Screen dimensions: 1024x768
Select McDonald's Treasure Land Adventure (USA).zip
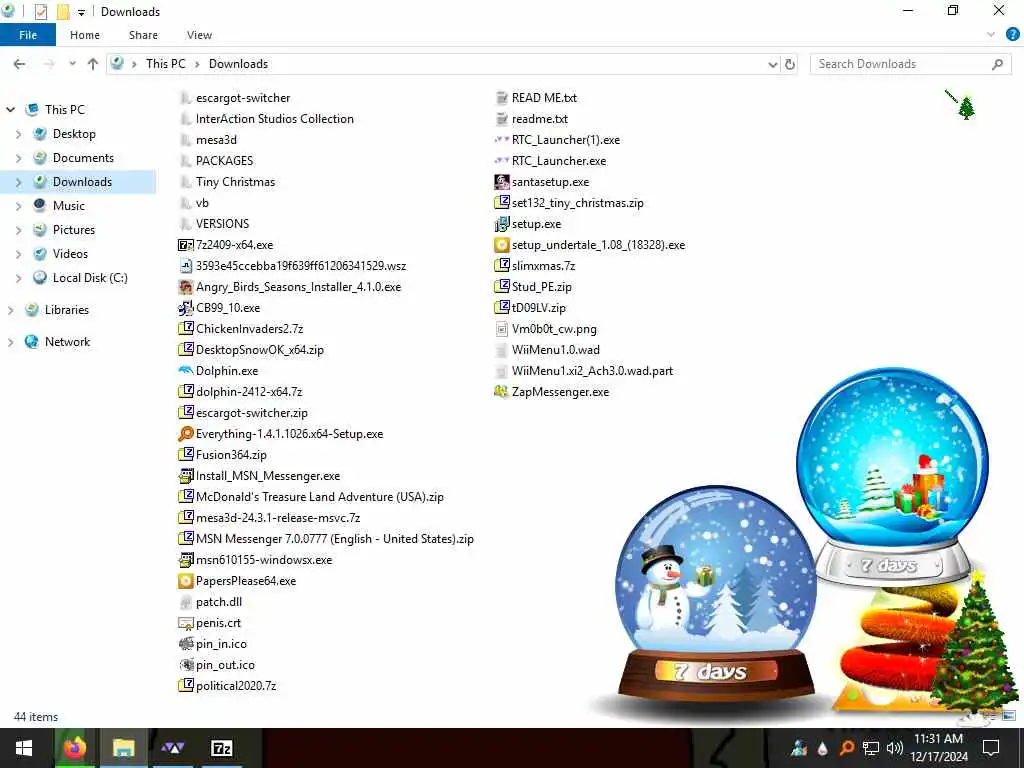319,497
